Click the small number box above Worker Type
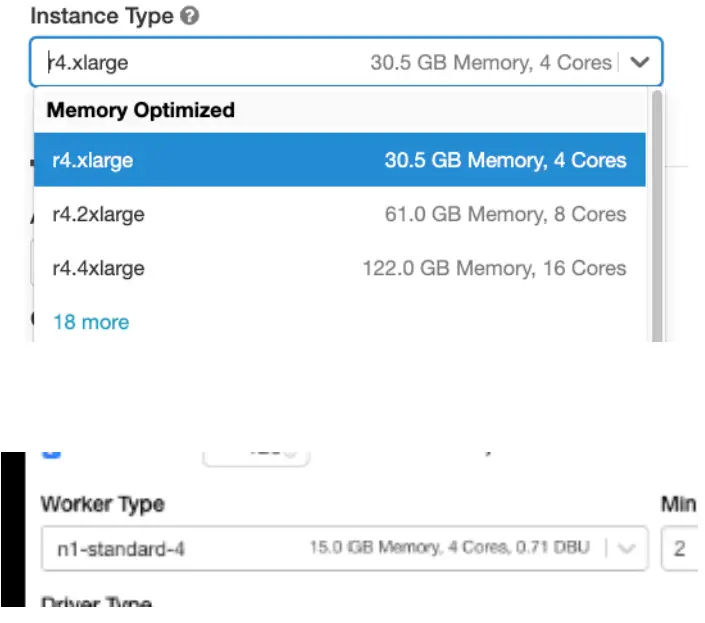This screenshot has height=623, width=705. [256, 456]
